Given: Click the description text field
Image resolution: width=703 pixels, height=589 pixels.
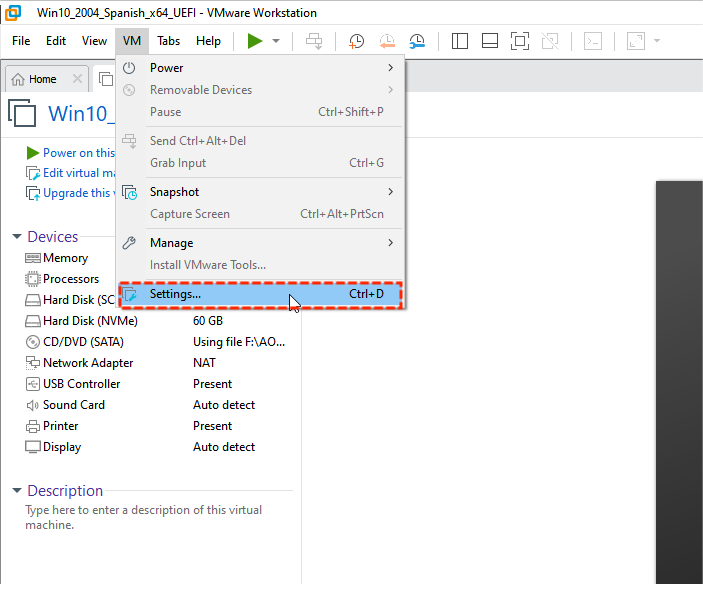Looking at the screenshot, I should [143, 517].
